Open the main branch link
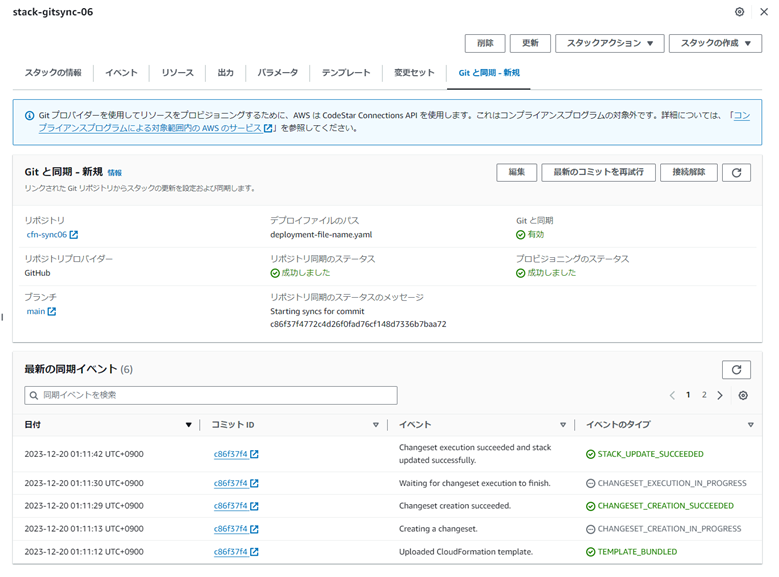 point(41,311)
